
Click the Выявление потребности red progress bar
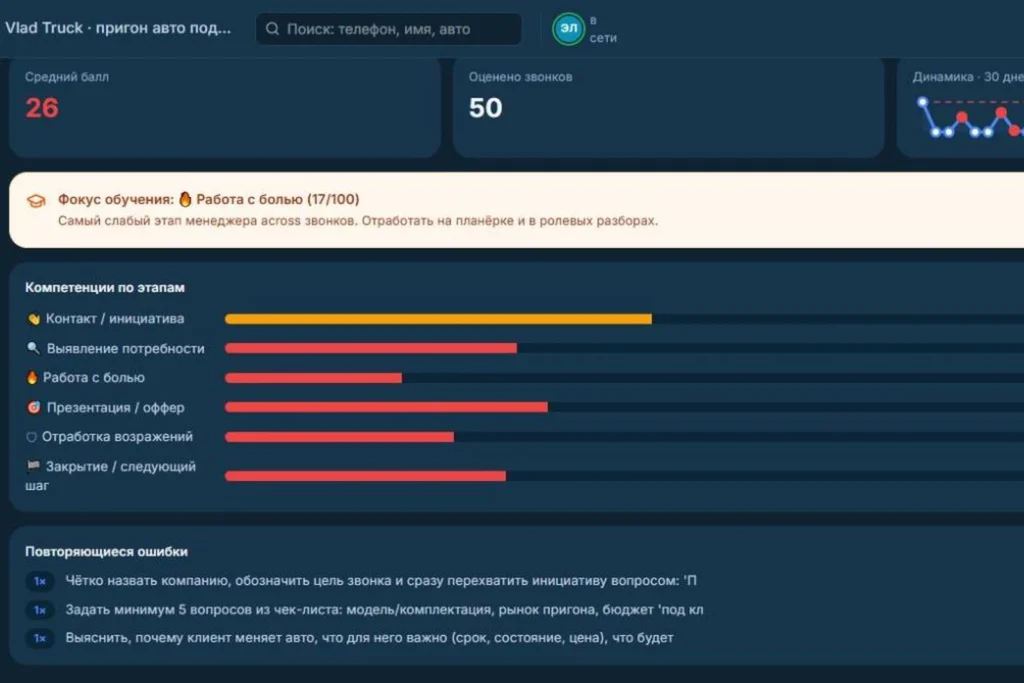pyautogui.click(x=371, y=348)
